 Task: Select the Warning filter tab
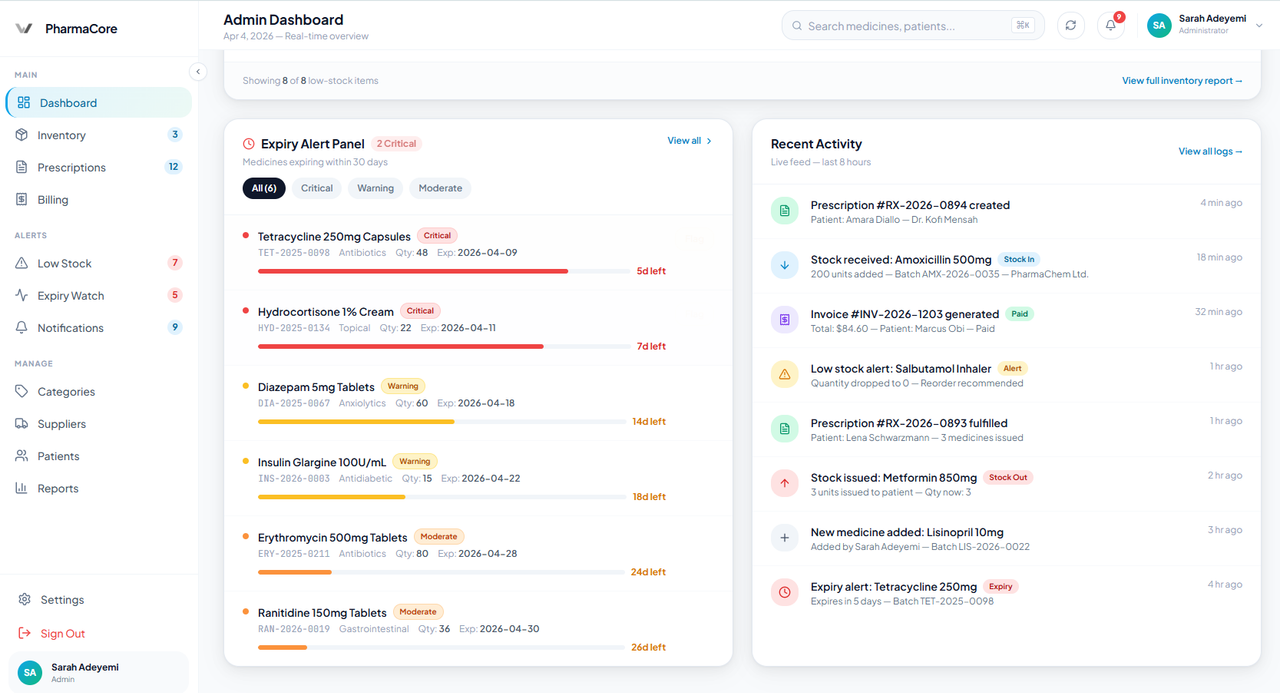(376, 188)
